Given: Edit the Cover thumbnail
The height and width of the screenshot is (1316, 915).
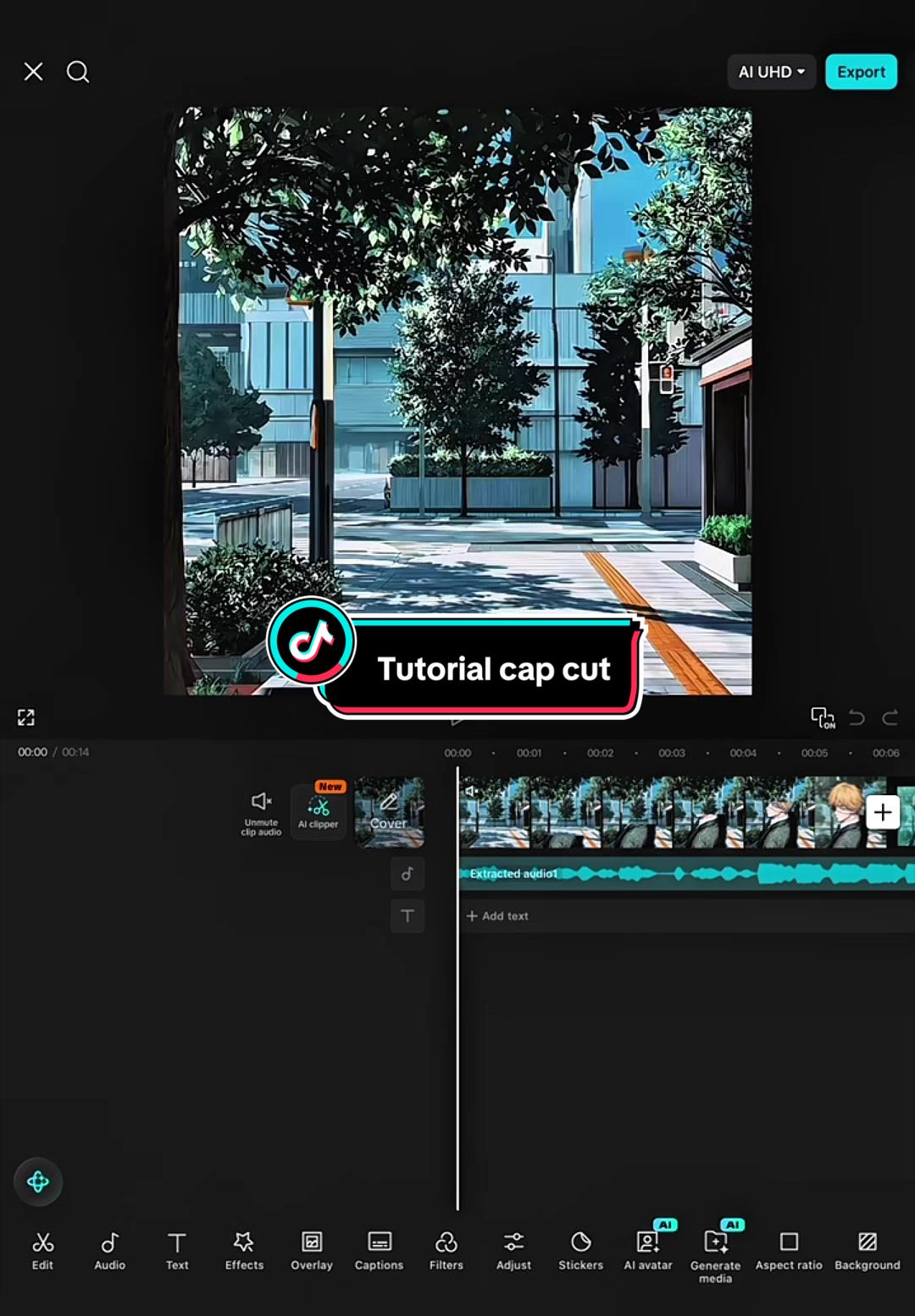Looking at the screenshot, I should tap(389, 812).
